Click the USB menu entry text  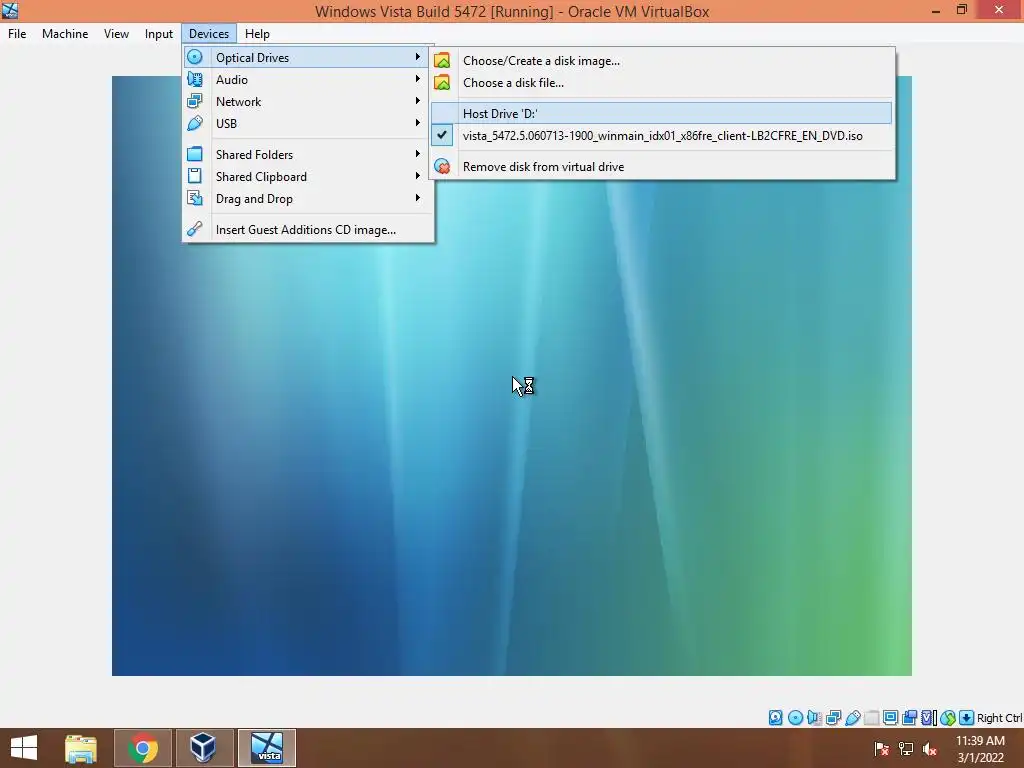point(227,123)
